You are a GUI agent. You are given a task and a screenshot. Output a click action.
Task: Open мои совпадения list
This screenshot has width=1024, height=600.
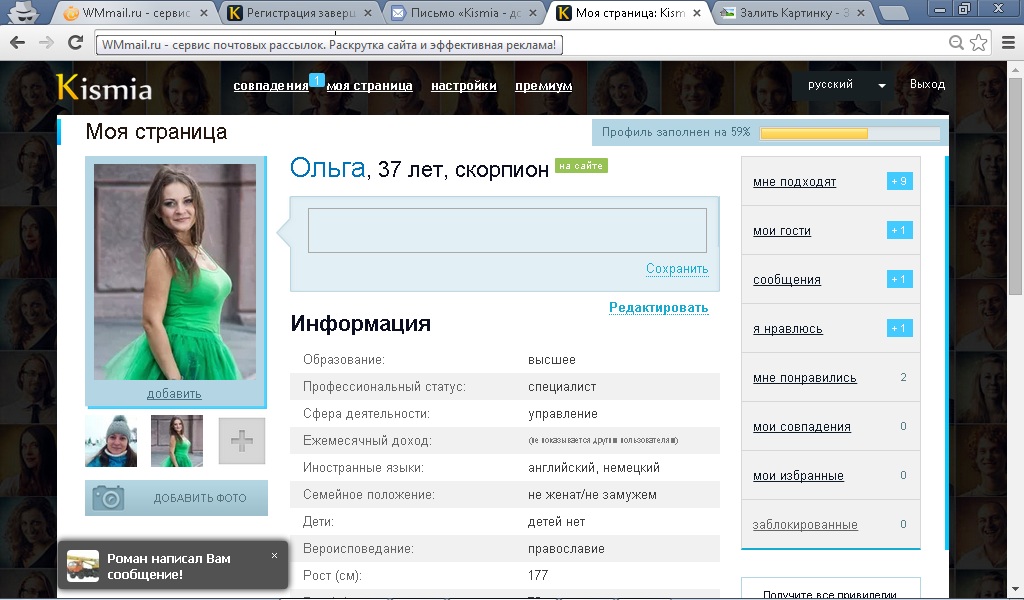[x=802, y=427]
